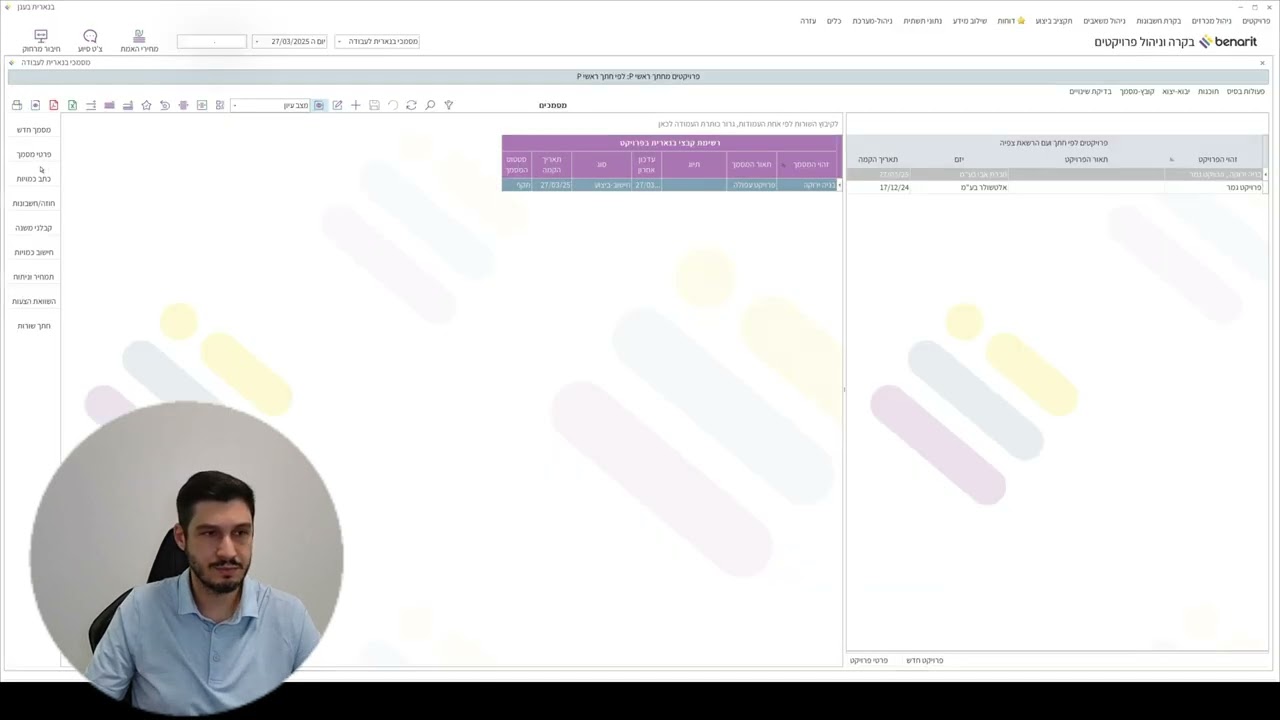The width and height of the screenshot is (1280, 720).
Task: Close the מסמכי בנארית לעבודה inner window
Action: [1262, 63]
